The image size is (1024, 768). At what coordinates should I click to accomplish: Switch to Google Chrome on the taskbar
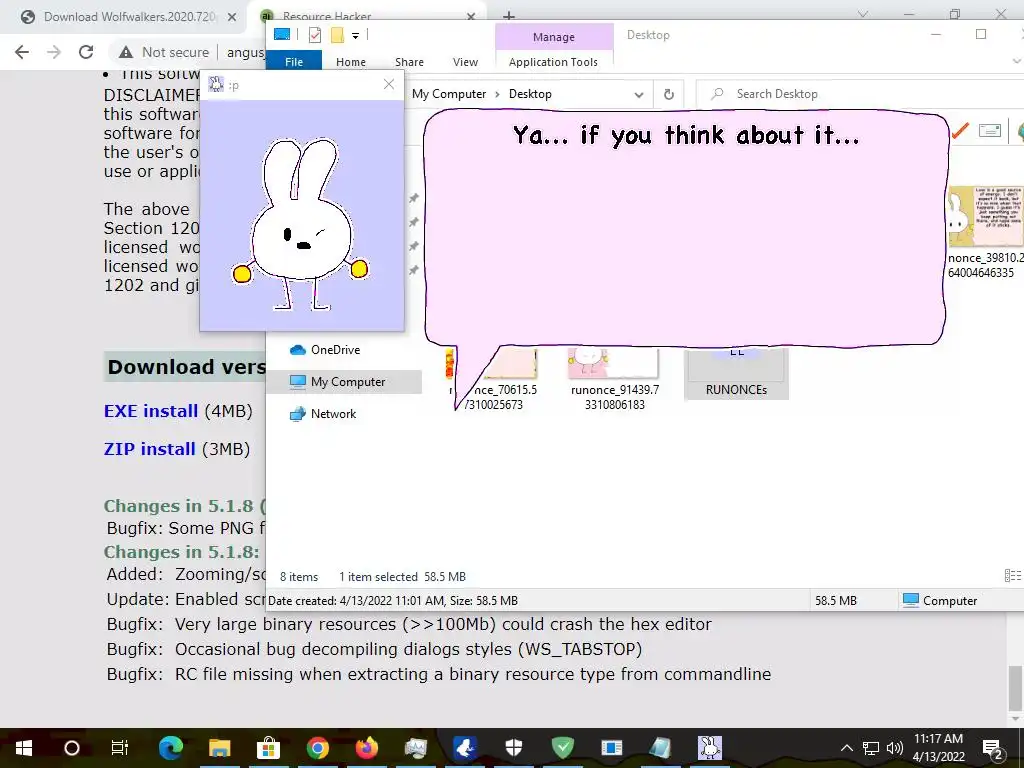pyautogui.click(x=317, y=748)
